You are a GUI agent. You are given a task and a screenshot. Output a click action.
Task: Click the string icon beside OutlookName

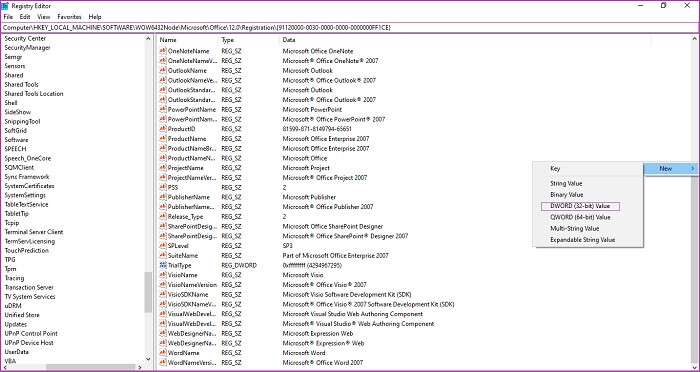(x=163, y=71)
